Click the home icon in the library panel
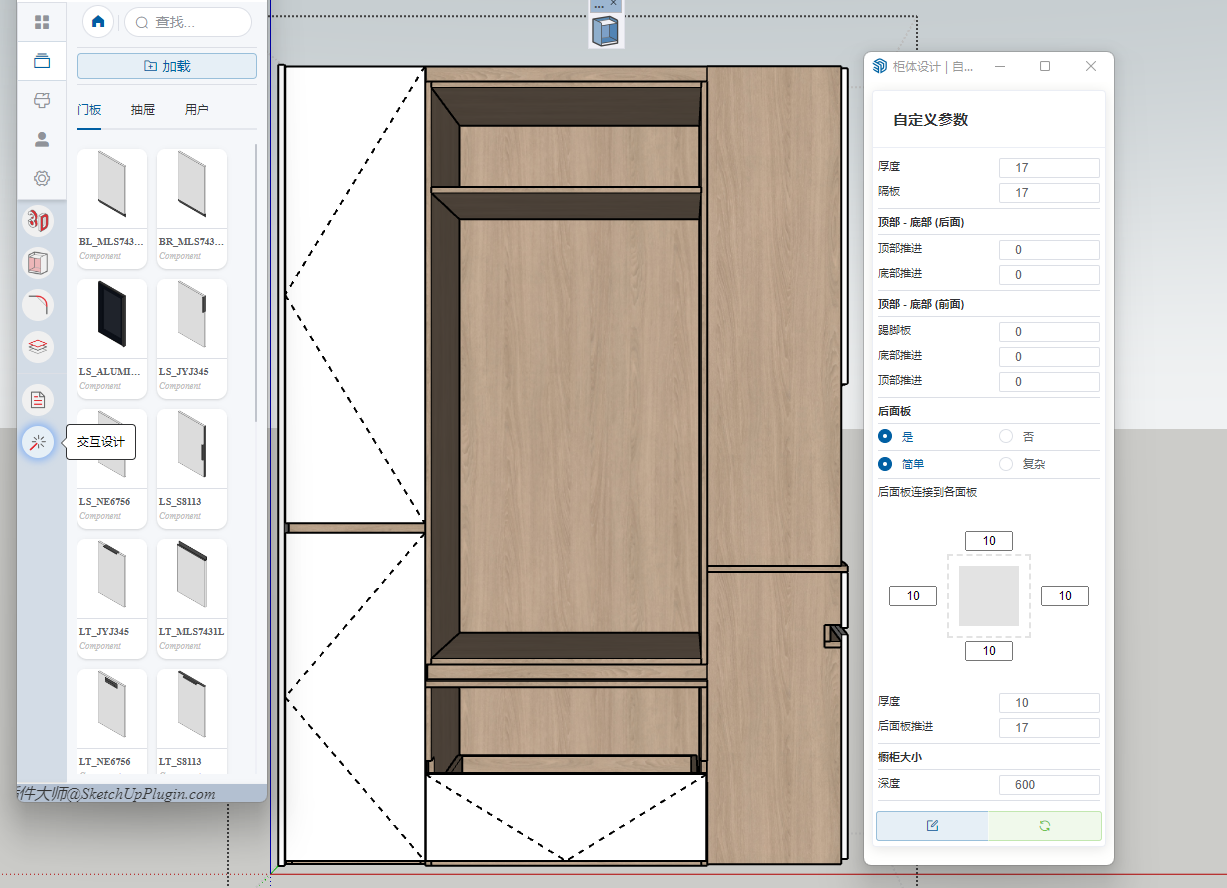Viewport: 1227px width, 888px height. pos(98,22)
